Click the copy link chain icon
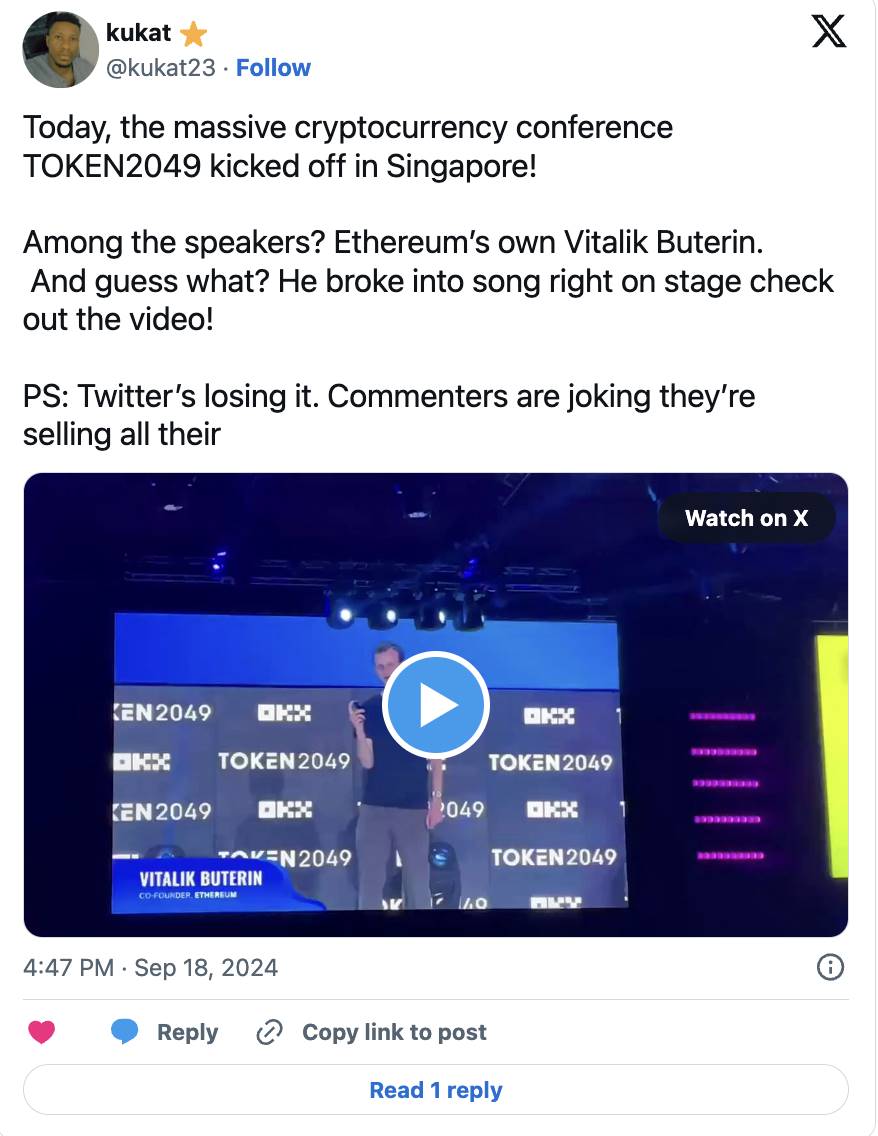The height and width of the screenshot is (1136, 878). pos(269,1032)
